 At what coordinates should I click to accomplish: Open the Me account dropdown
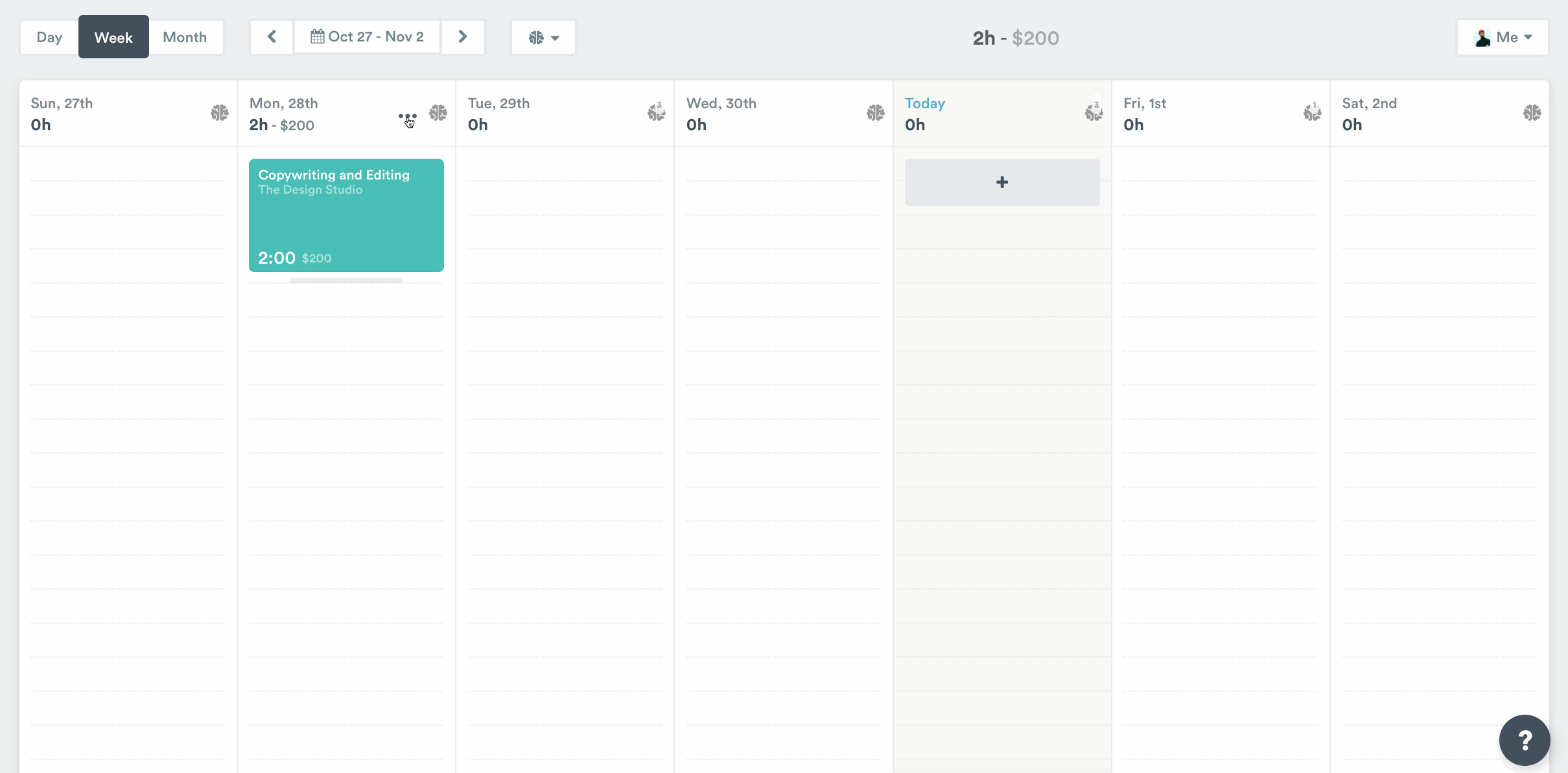coord(1502,37)
